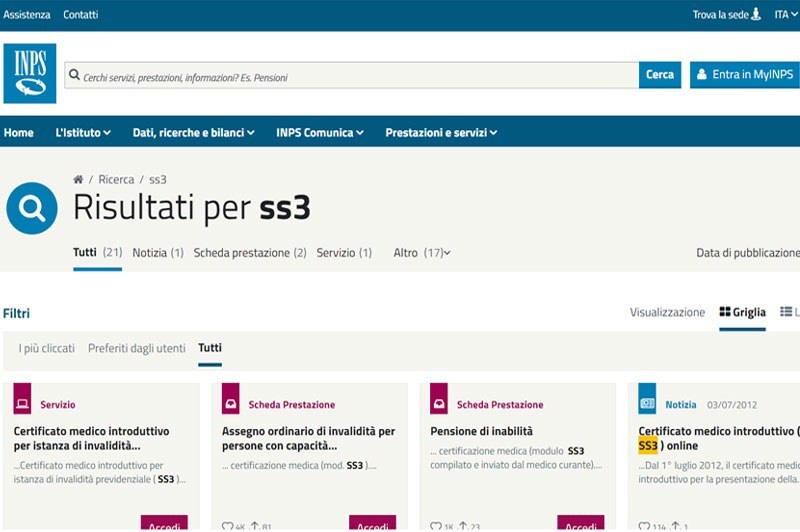Click Accedi on Certificato medico Servizio card
The image size is (800, 532).
[x=164, y=523]
